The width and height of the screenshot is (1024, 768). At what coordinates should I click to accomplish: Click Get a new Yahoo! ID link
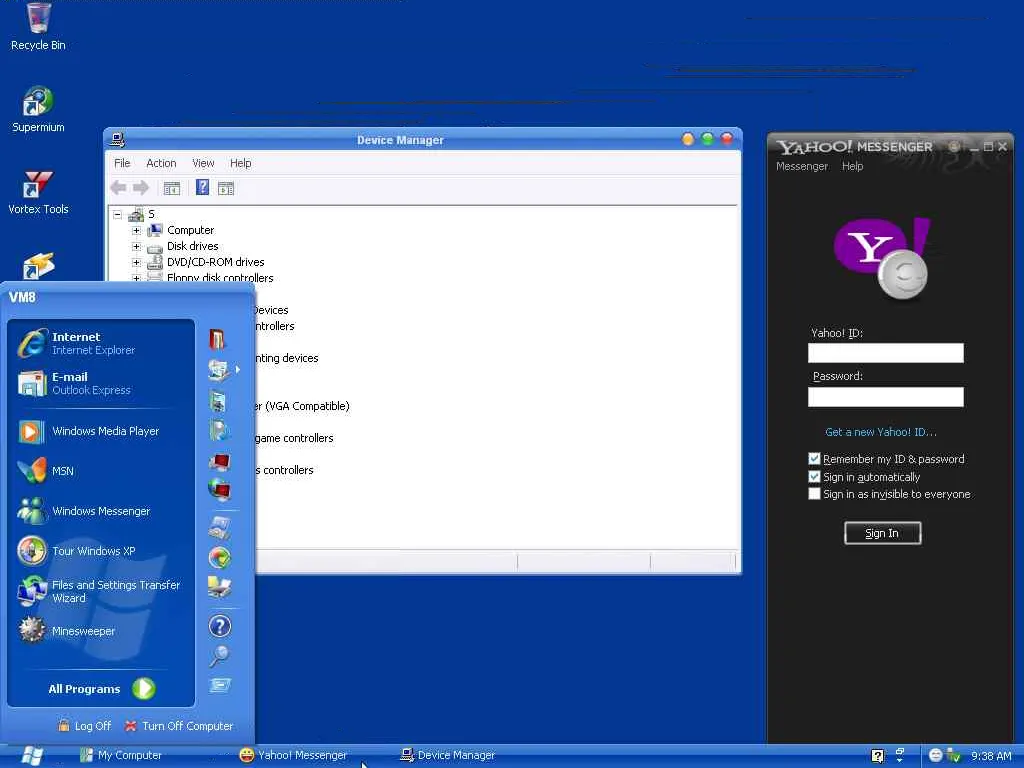tap(881, 432)
